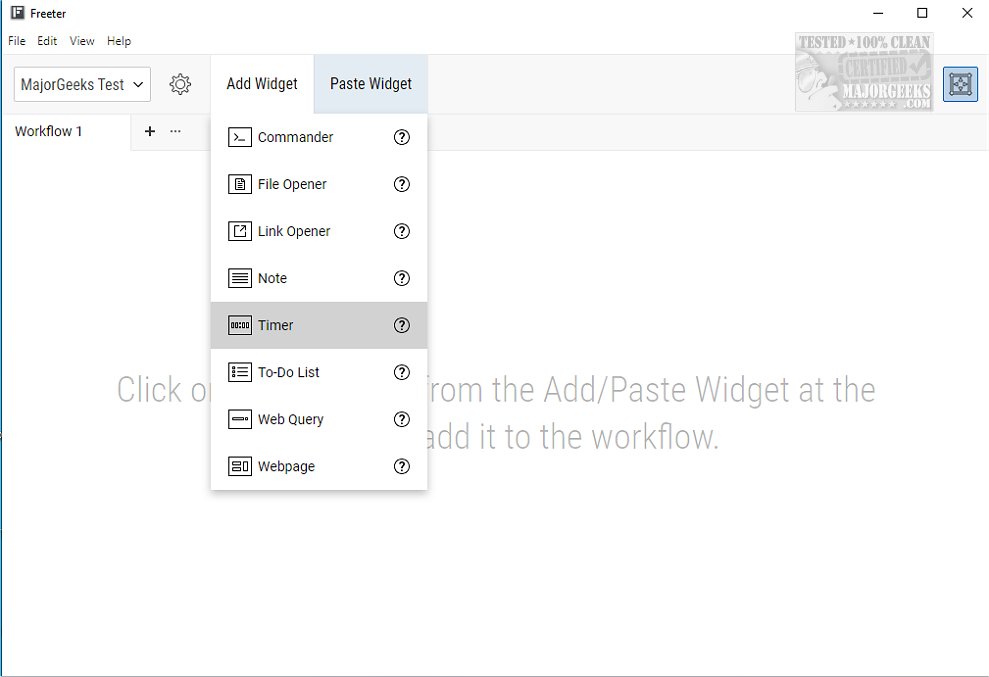Click the Web Query widget icon
This screenshot has height=677, width=989.
pos(239,420)
